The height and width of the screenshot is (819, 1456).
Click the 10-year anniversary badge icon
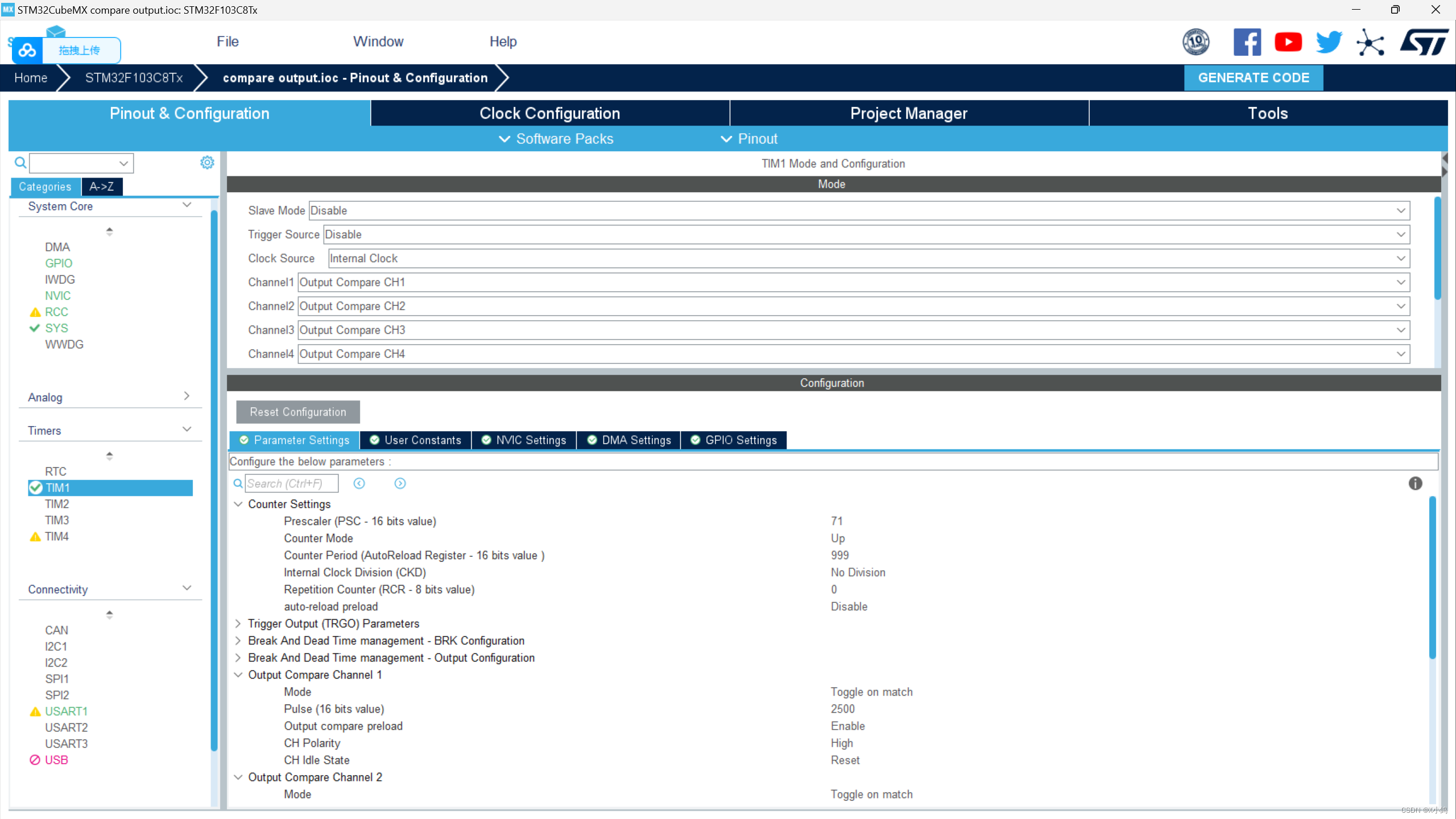[1196, 42]
